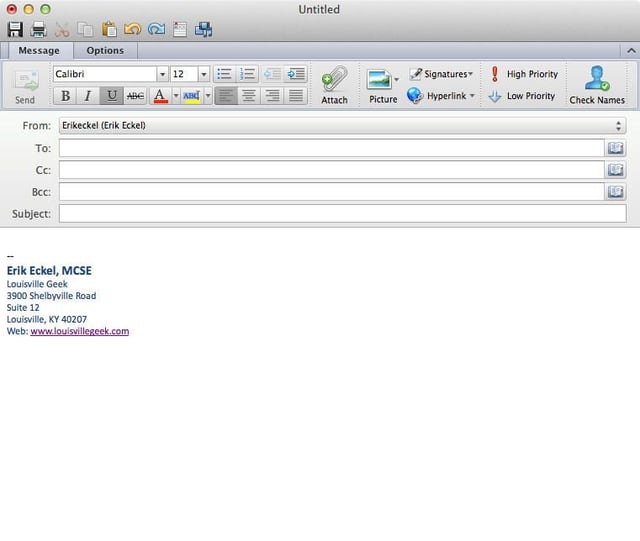
Task: Click the font name text box Calibri
Action: click(x=105, y=74)
